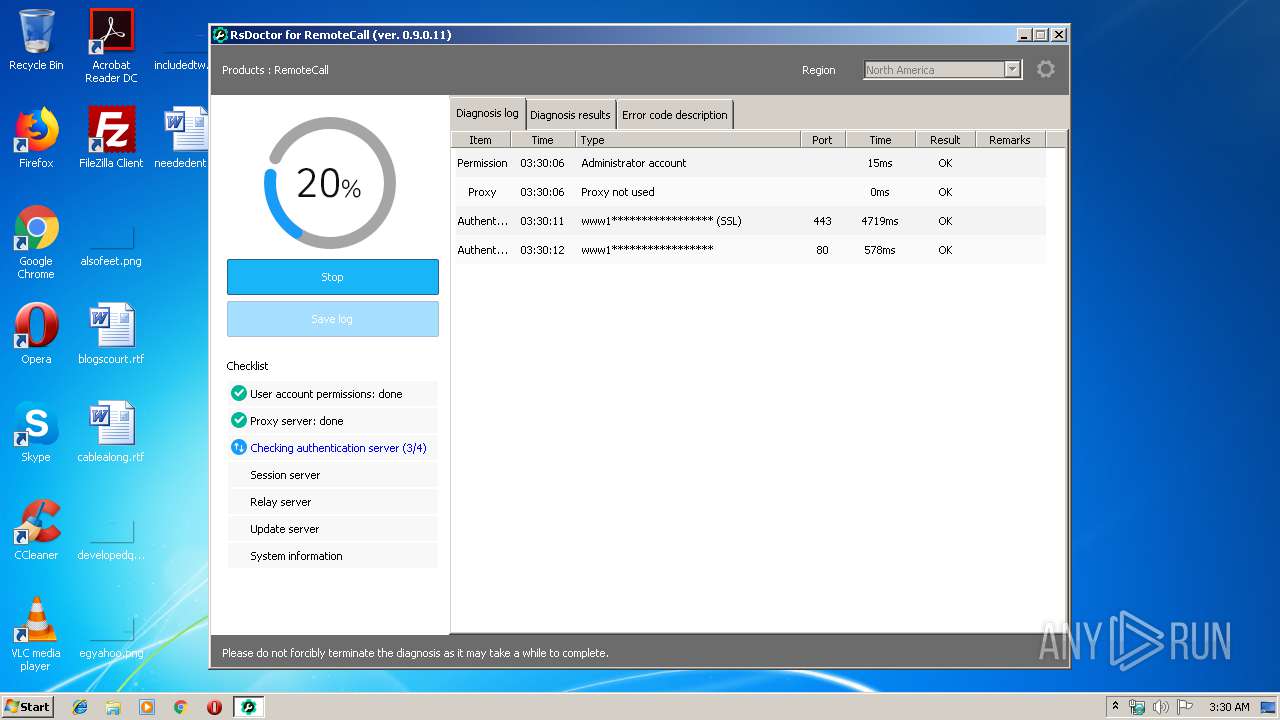Select the Session server checklist item

tap(332, 475)
